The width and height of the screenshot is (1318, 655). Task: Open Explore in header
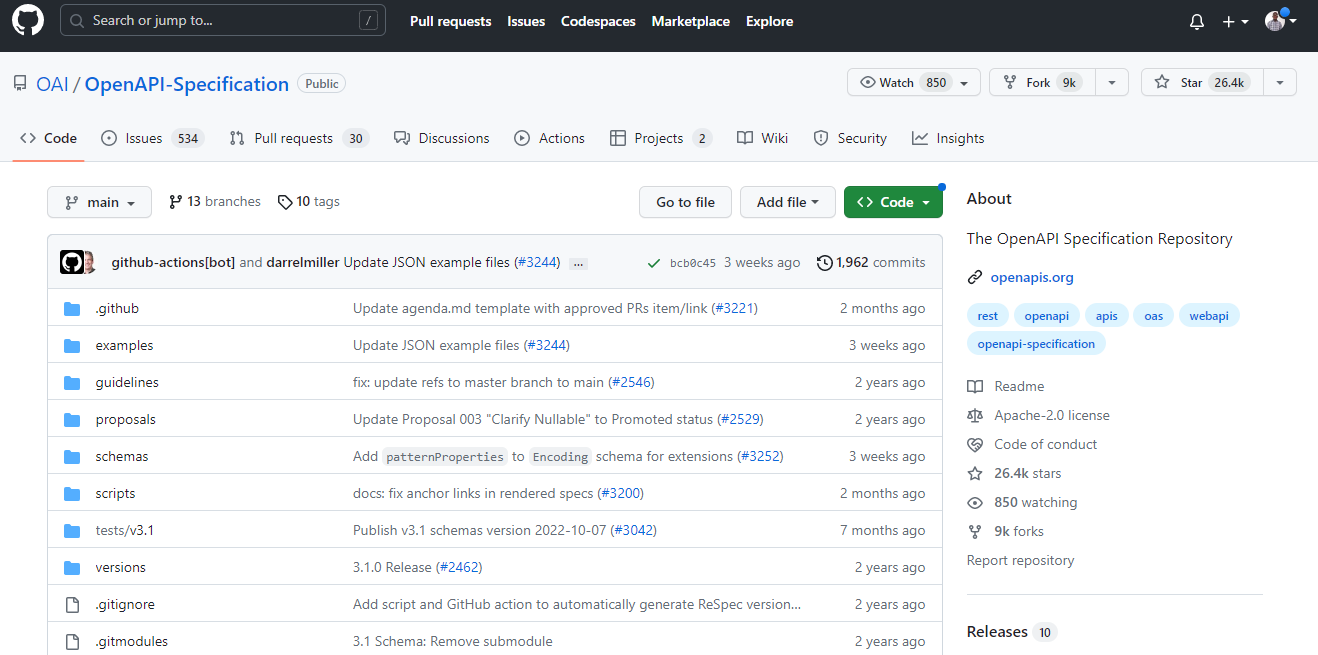(x=769, y=21)
